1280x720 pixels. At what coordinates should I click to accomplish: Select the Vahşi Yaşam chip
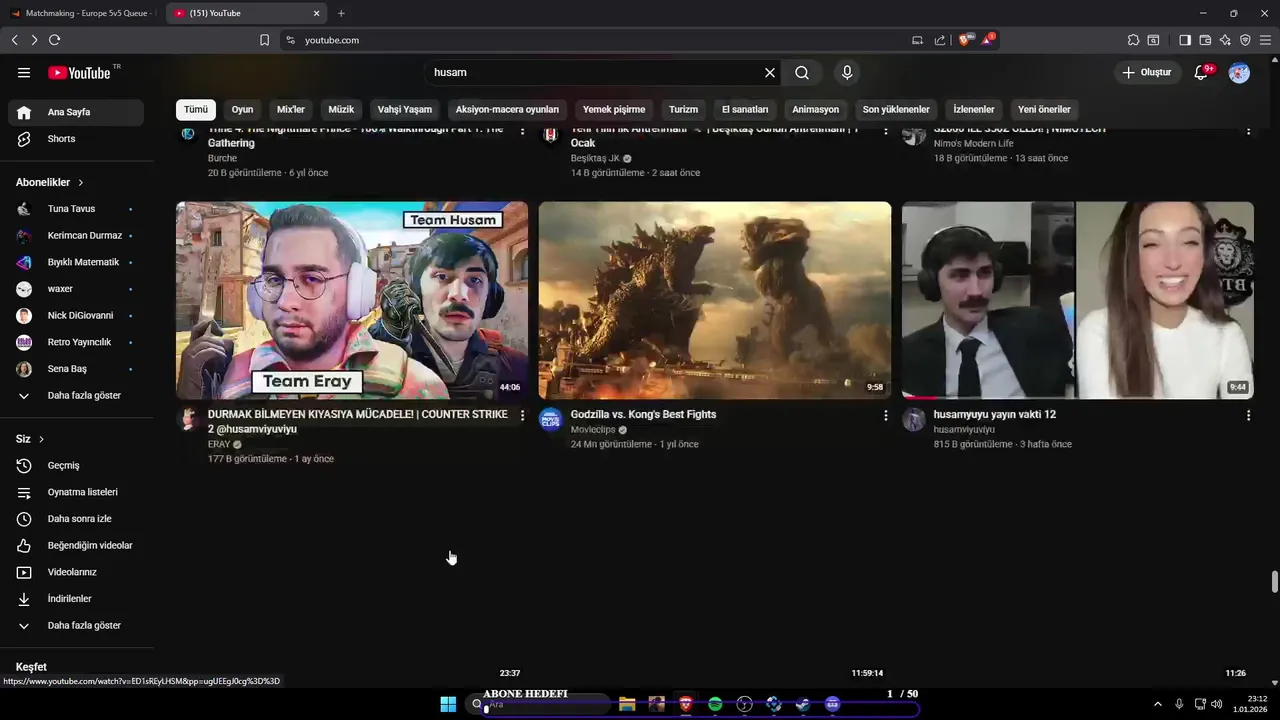click(x=405, y=109)
